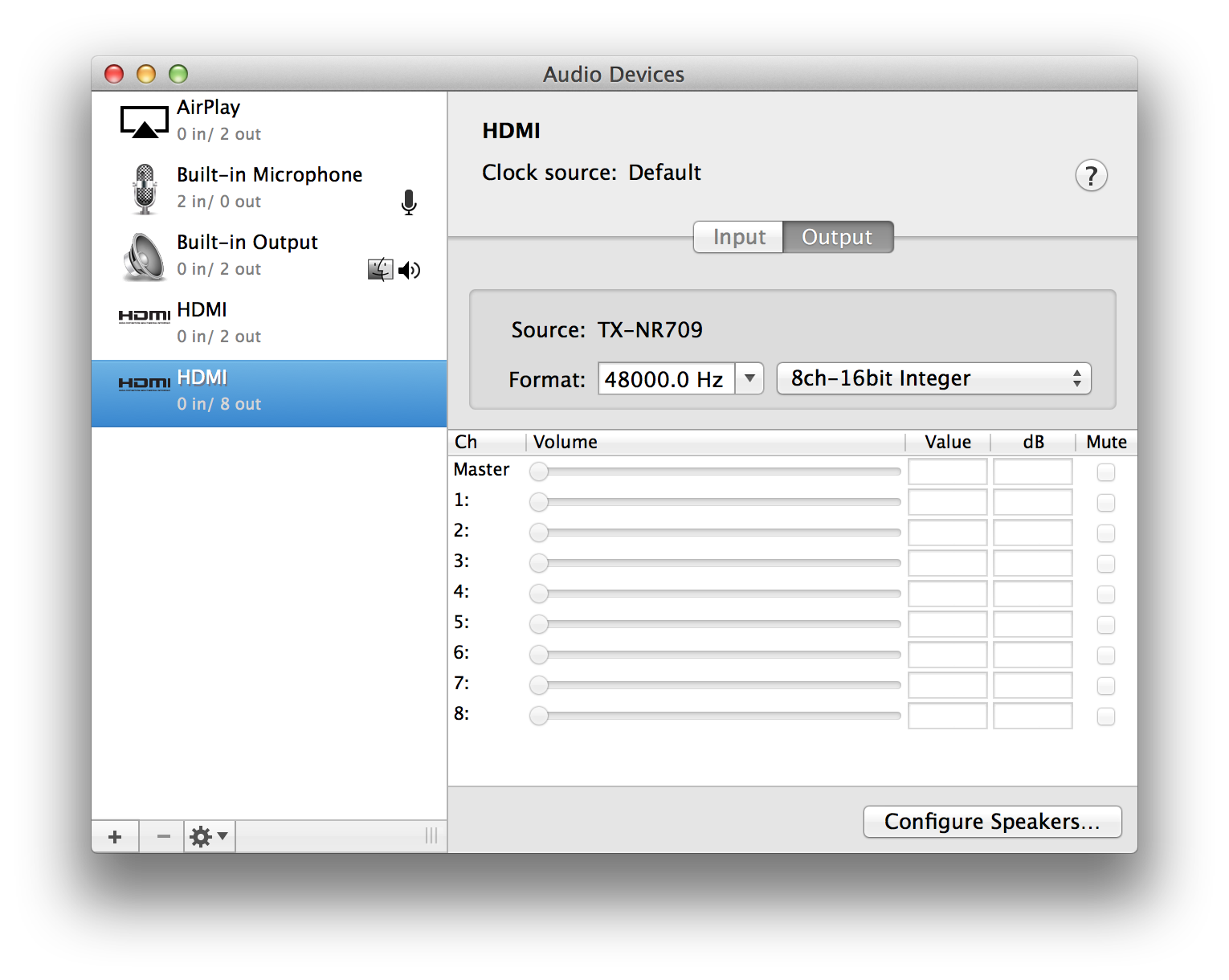Add a new device with plus button
The width and height of the screenshot is (1229, 980).
tap(115, 837)
